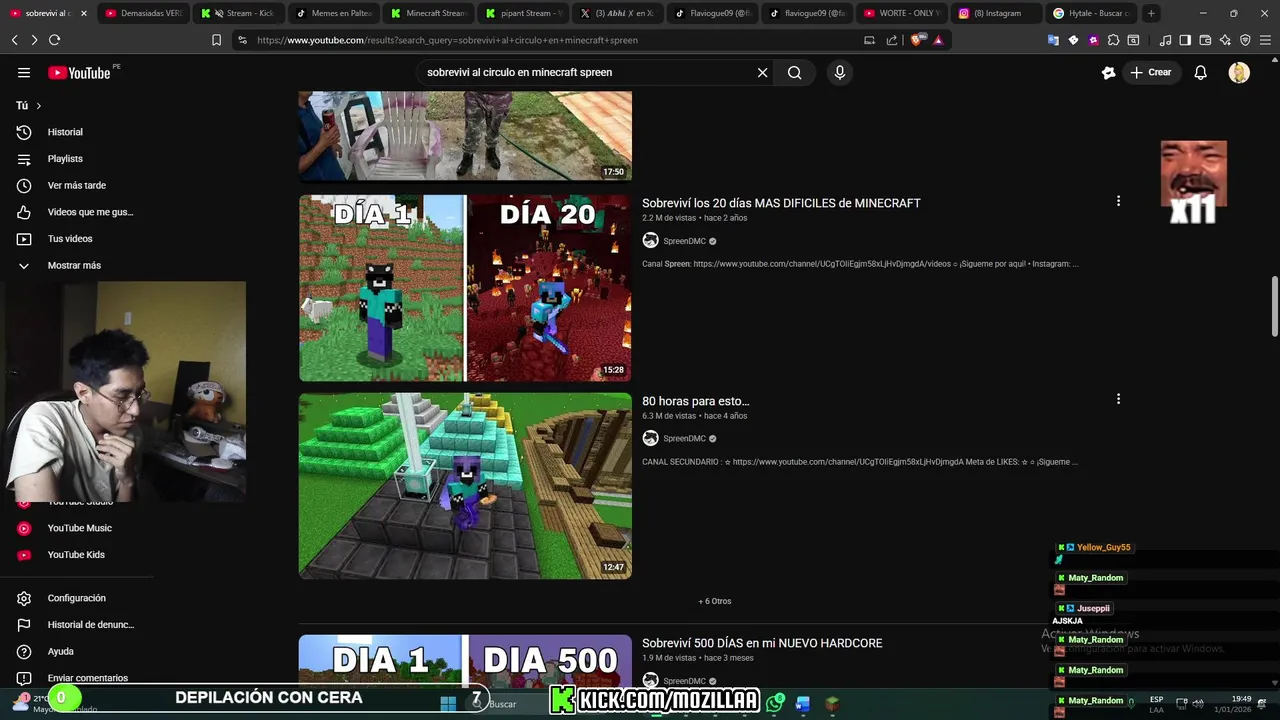Open the '80 horas para esto...' title link
The image size is (1280, 720).
pos(696,401)
